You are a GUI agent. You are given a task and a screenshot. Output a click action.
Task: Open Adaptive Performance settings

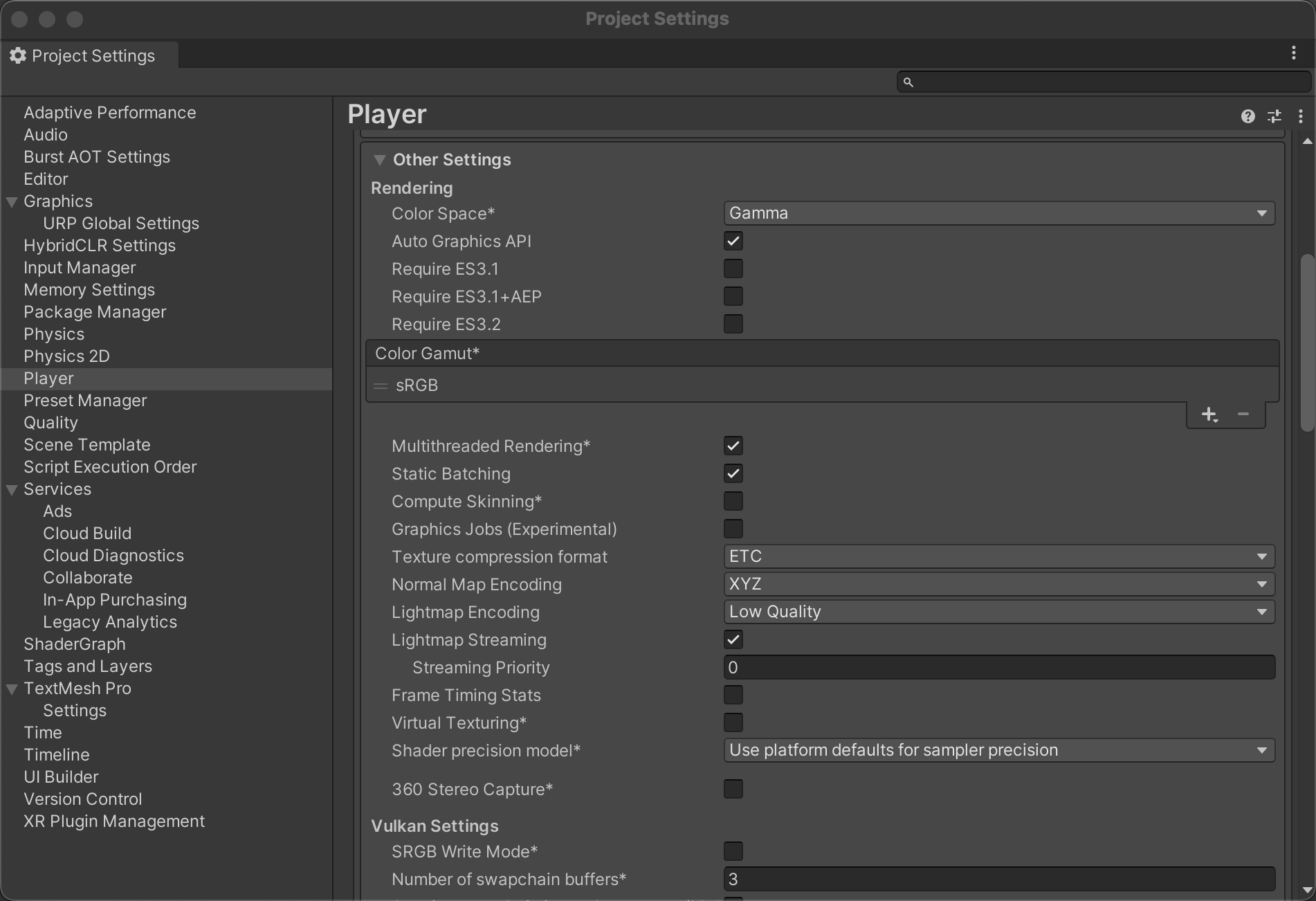coord(109,113)
